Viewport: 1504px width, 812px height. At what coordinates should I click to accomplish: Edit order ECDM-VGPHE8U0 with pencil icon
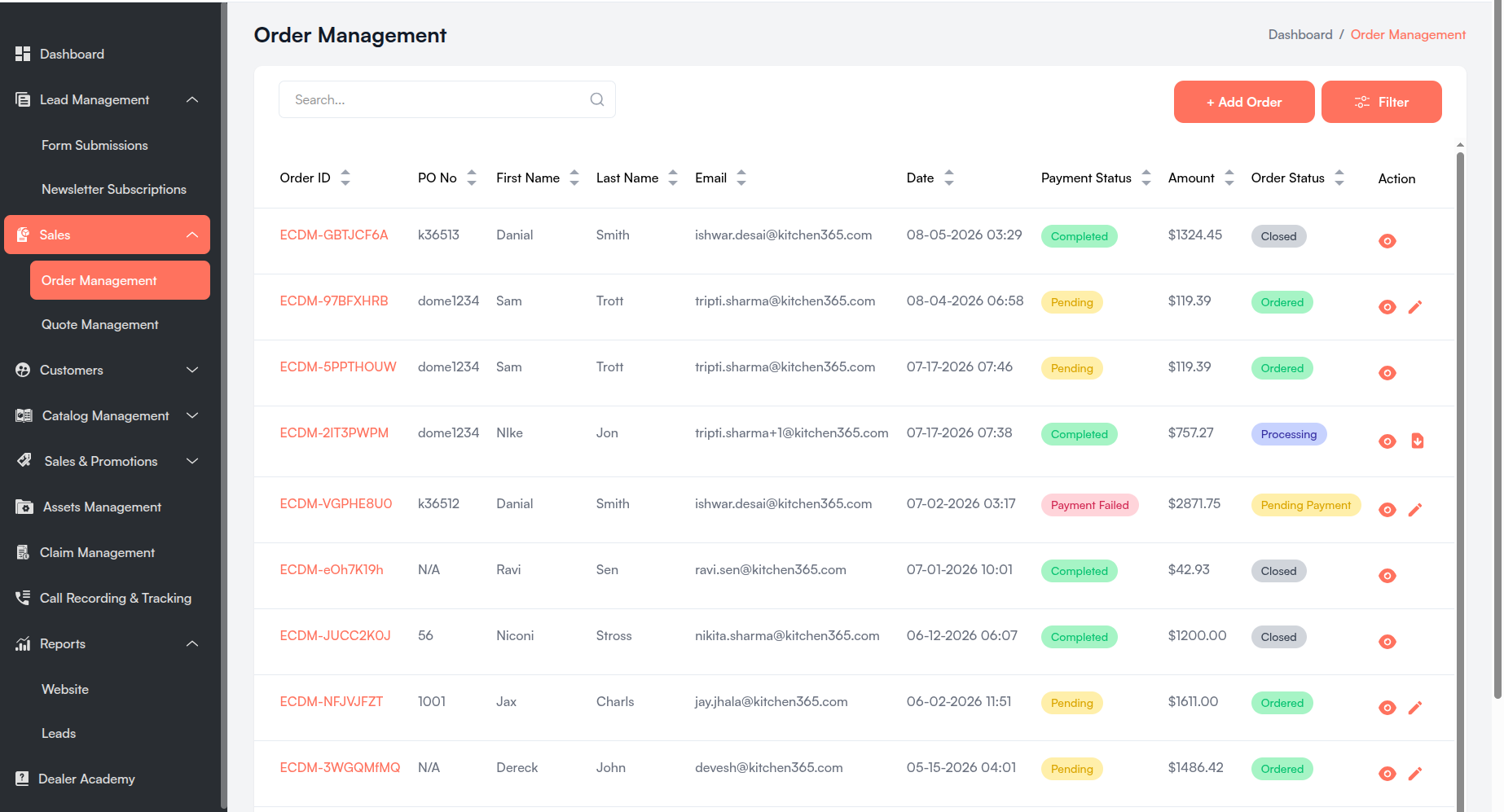tap(1415, 510)
